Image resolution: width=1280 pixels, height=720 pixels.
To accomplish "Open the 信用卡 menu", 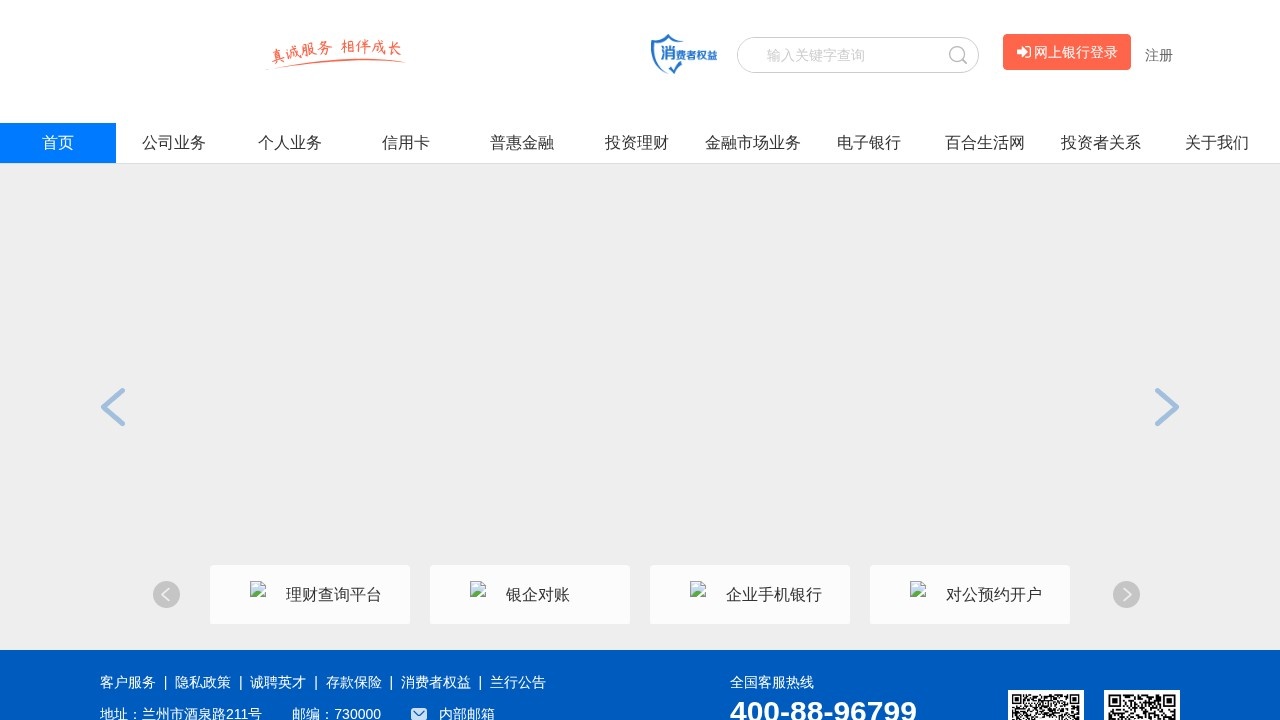I will (406, 143).
